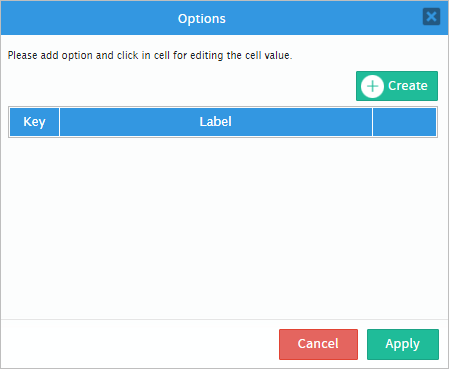Click the Options title text

(202, 19)
